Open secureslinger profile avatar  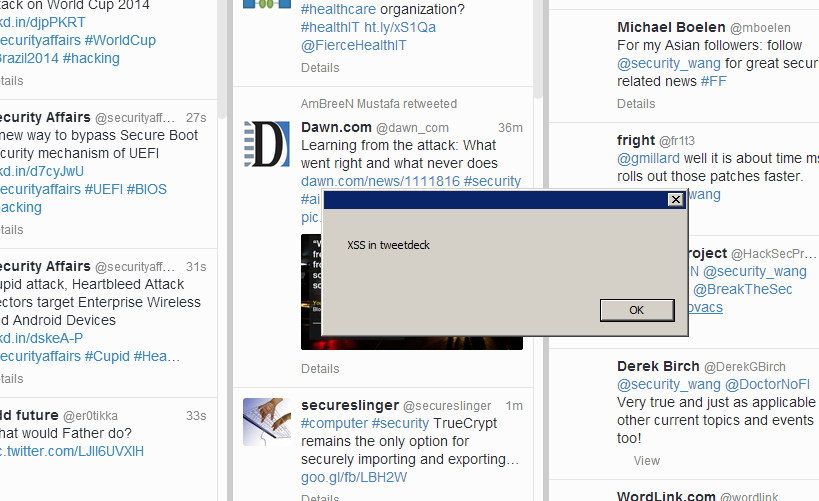[x=266, y=422]
